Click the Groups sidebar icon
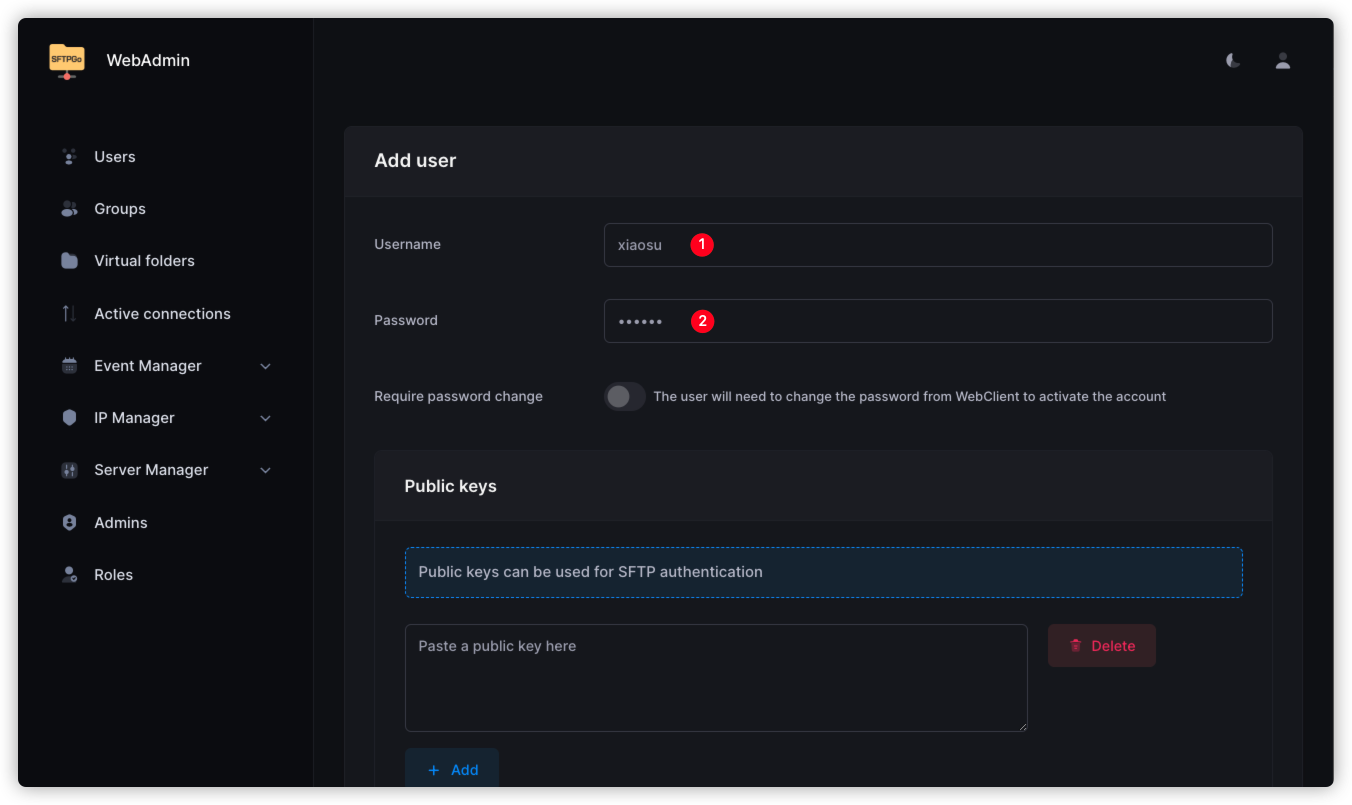The image size is (1352, 805). 69,209
